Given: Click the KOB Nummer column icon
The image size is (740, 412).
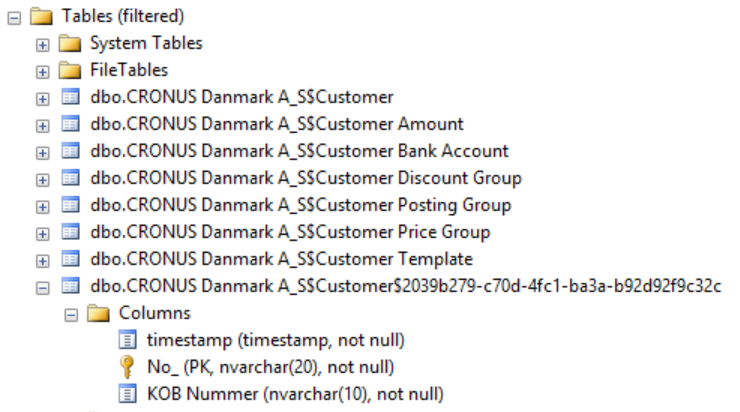Looking at the screenshot, I should [x=127, y=394].
